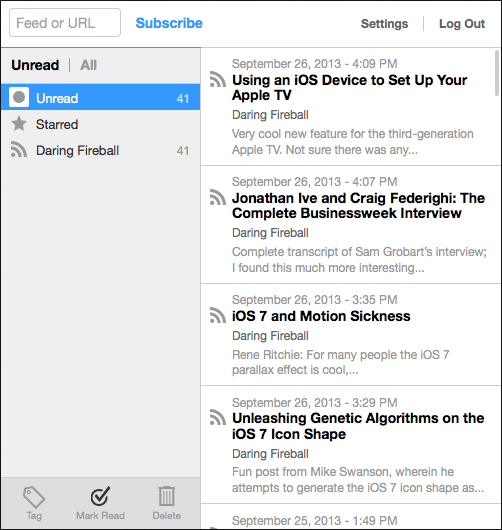The image size is (502, 530).
Task: Open 'Unleashing Genetic Algorithms on the iOS 7 Icon Shape'
Action: pos(358,426)
